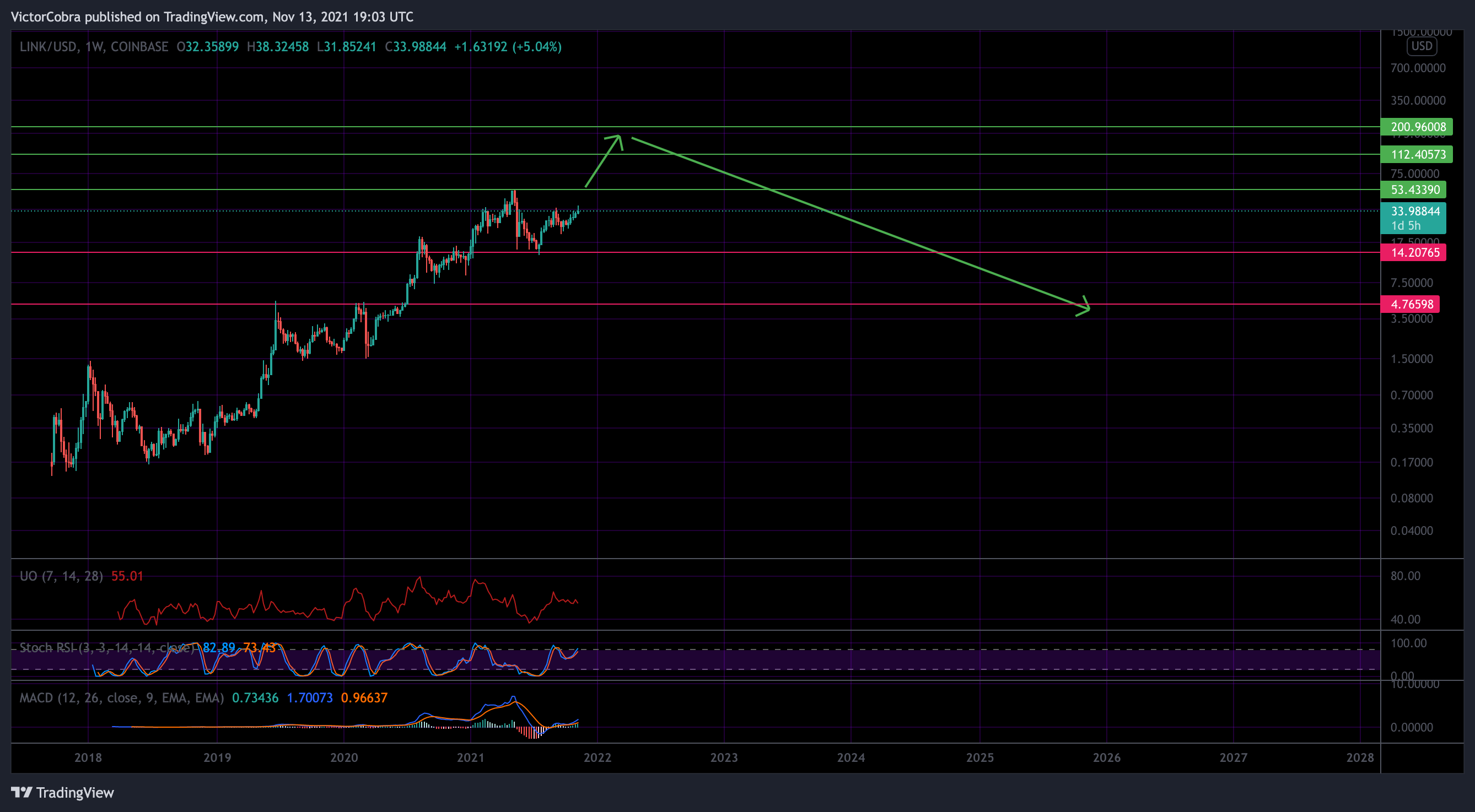Click the open value O32.35899
Screen dimensions: 1475x812
(207, 47)
